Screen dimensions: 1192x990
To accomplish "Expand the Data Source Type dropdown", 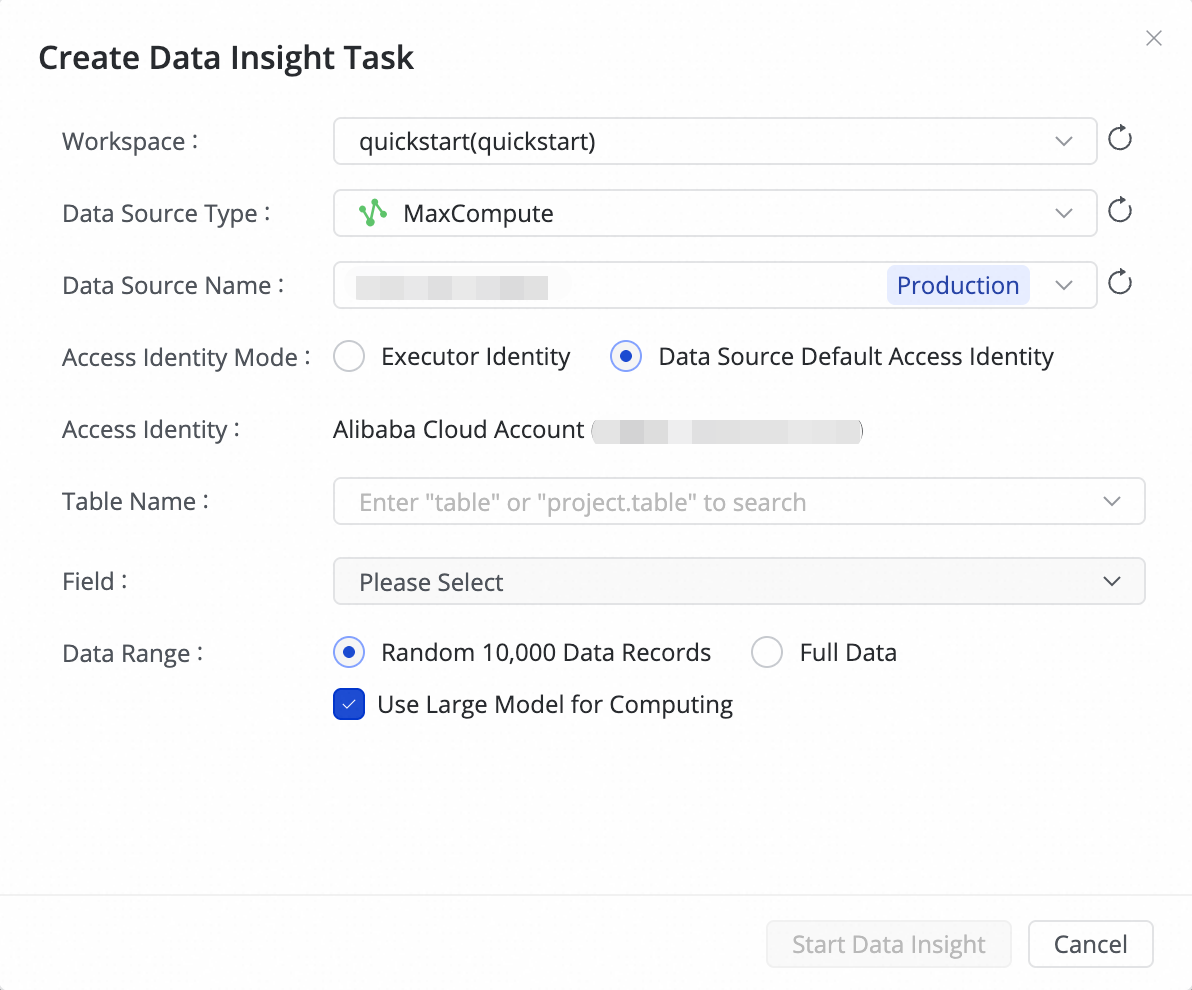I will [x=1063, y=213].
